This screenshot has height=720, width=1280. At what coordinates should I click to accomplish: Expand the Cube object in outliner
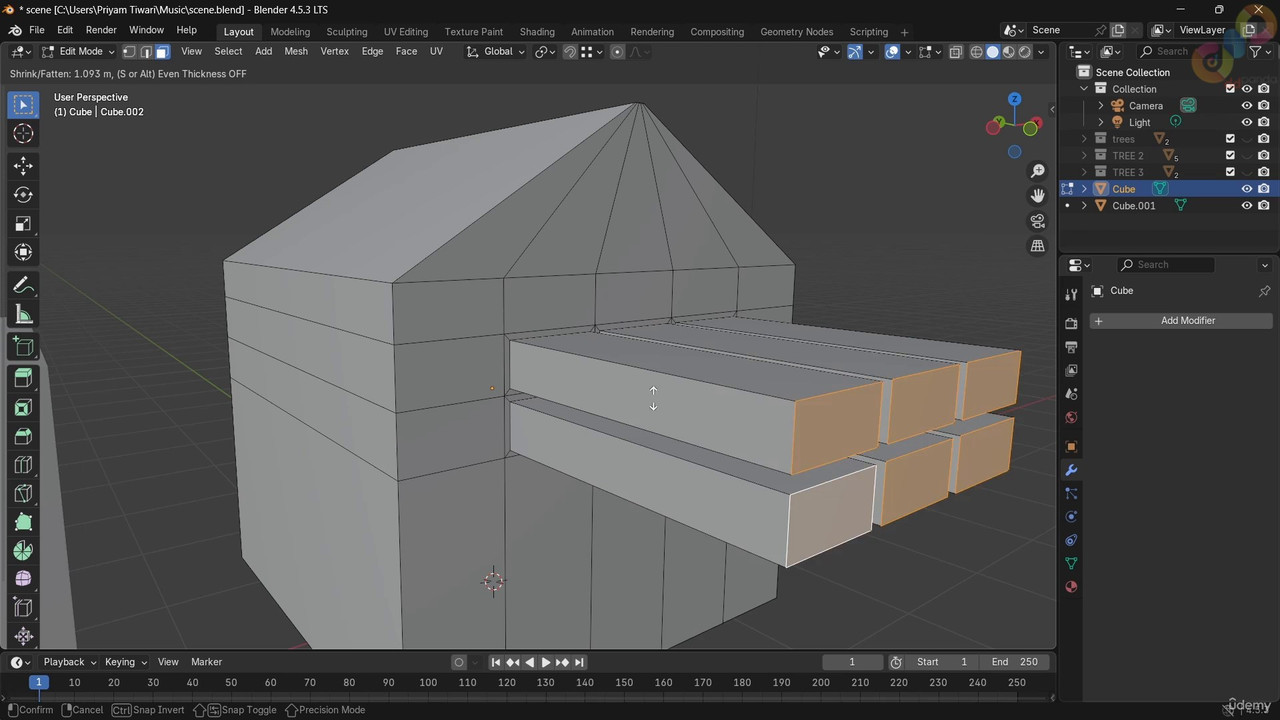(1084, 189)
